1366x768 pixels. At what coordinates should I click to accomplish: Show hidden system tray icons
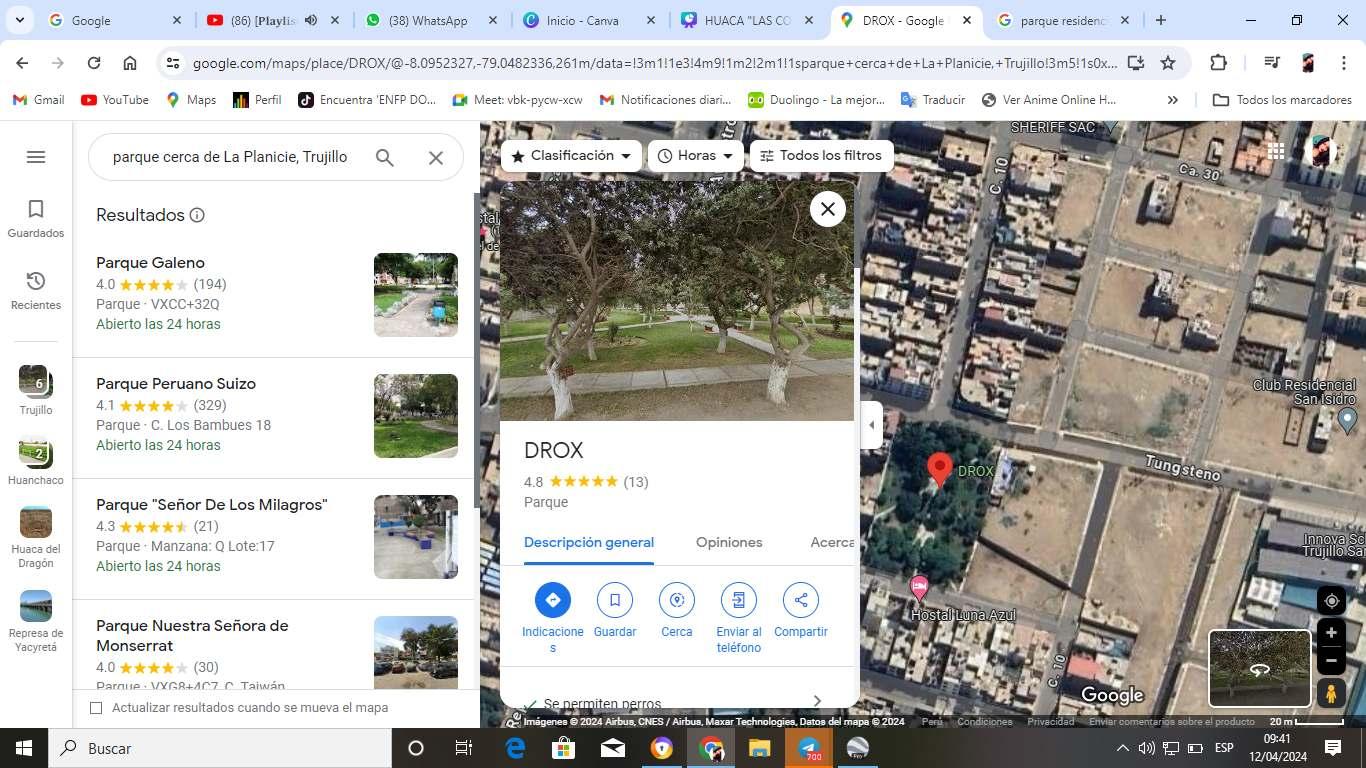coord(1122,748)
